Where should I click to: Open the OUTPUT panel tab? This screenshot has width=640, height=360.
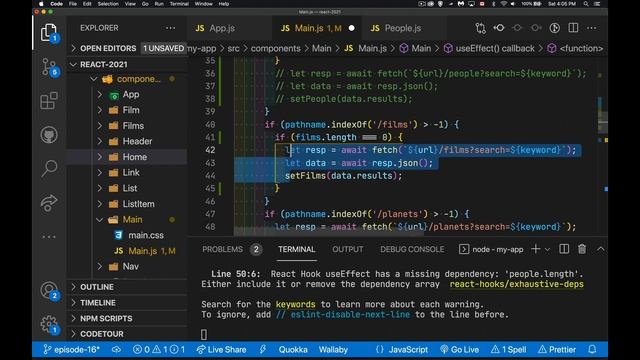(x=348, y=249)
